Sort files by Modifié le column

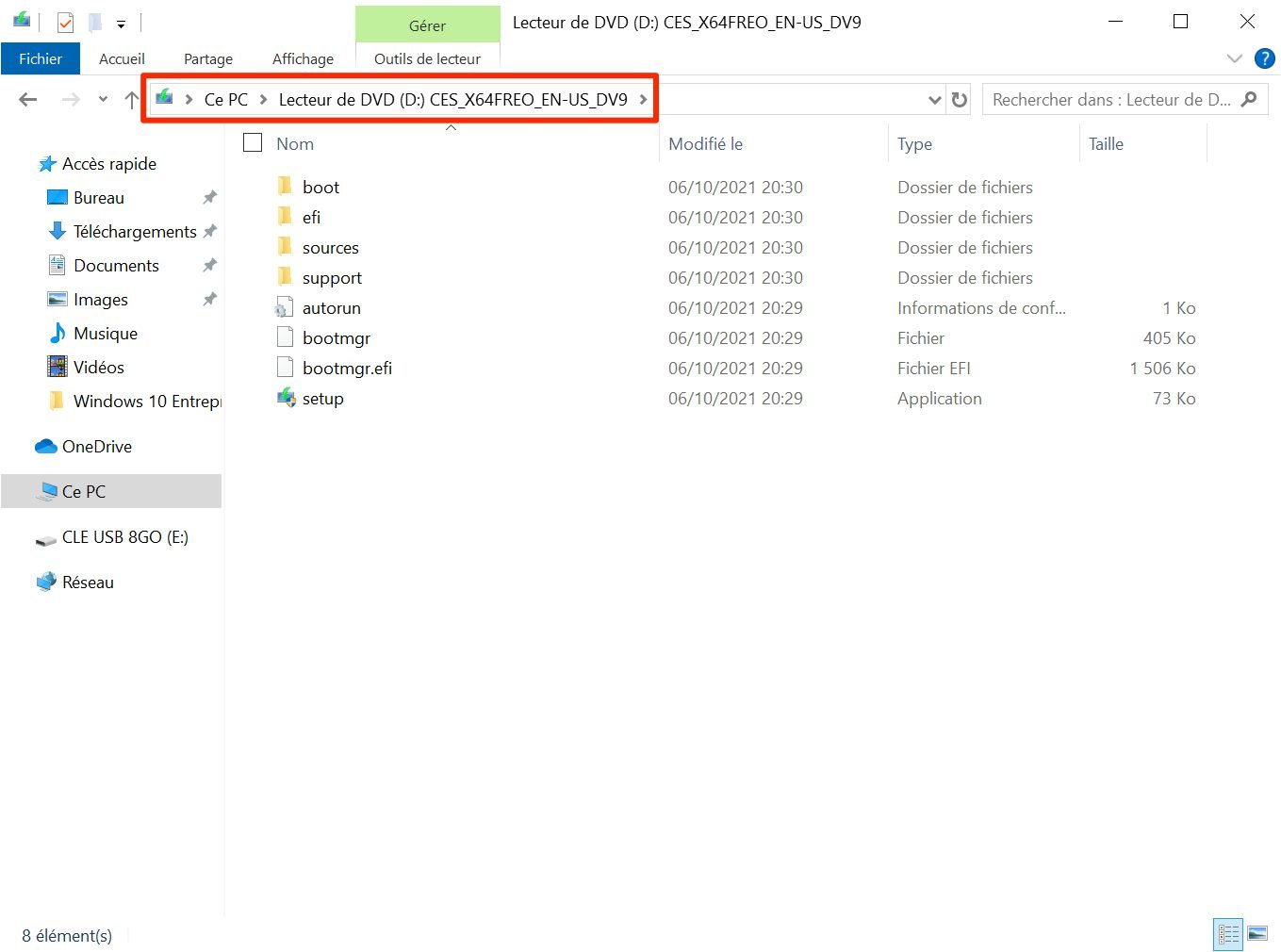[705, 144]
